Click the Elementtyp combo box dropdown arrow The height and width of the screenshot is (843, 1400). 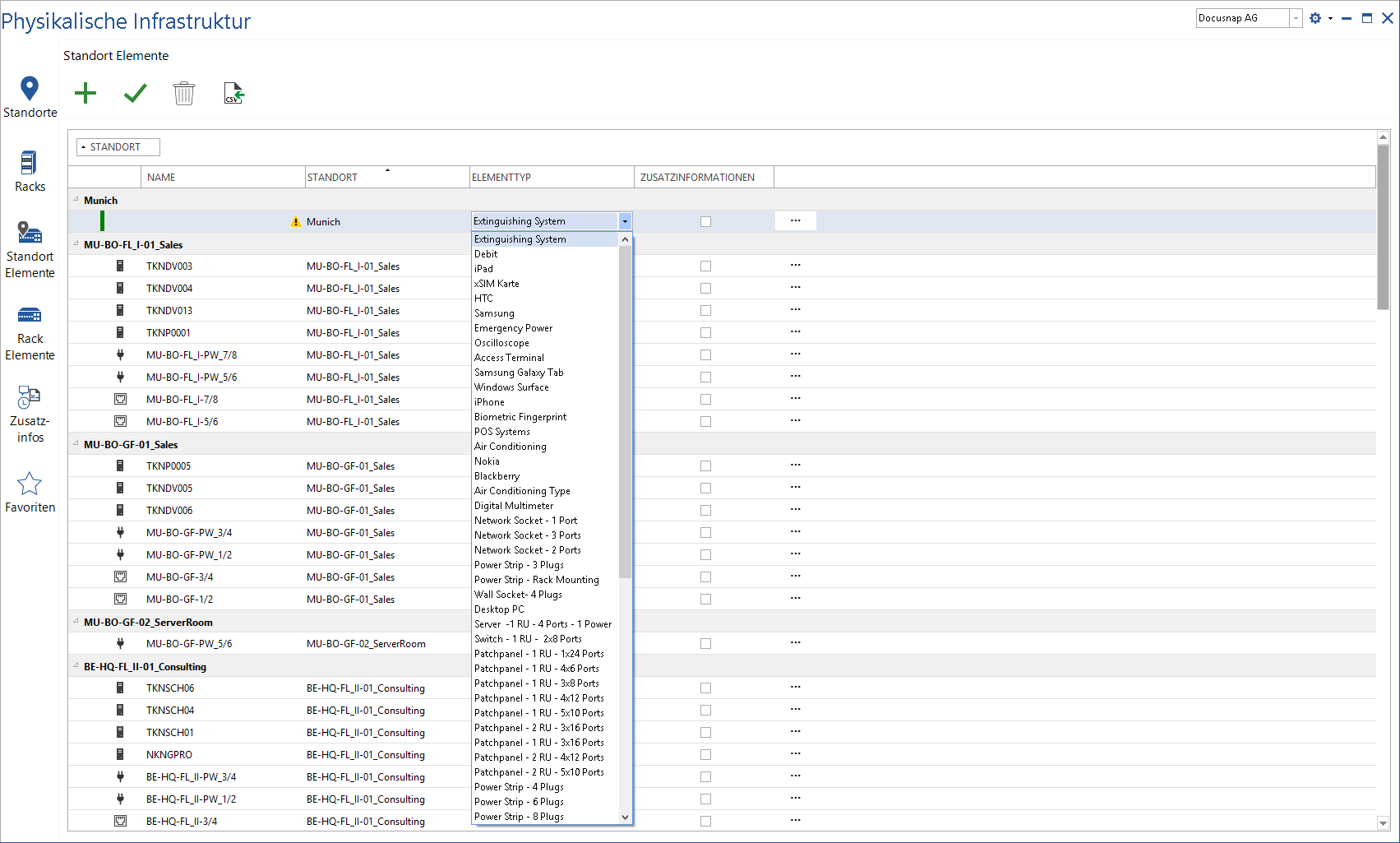click(625, 221)
